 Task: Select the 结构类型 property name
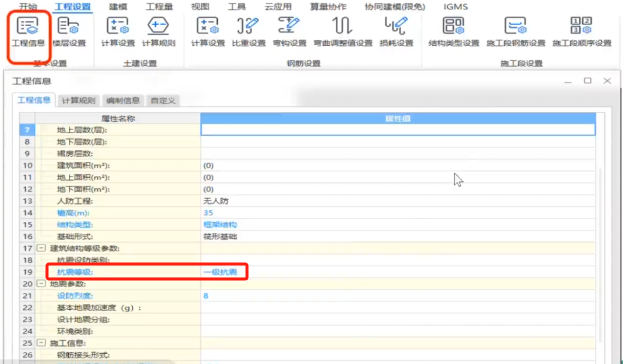[x=75, y=225]
